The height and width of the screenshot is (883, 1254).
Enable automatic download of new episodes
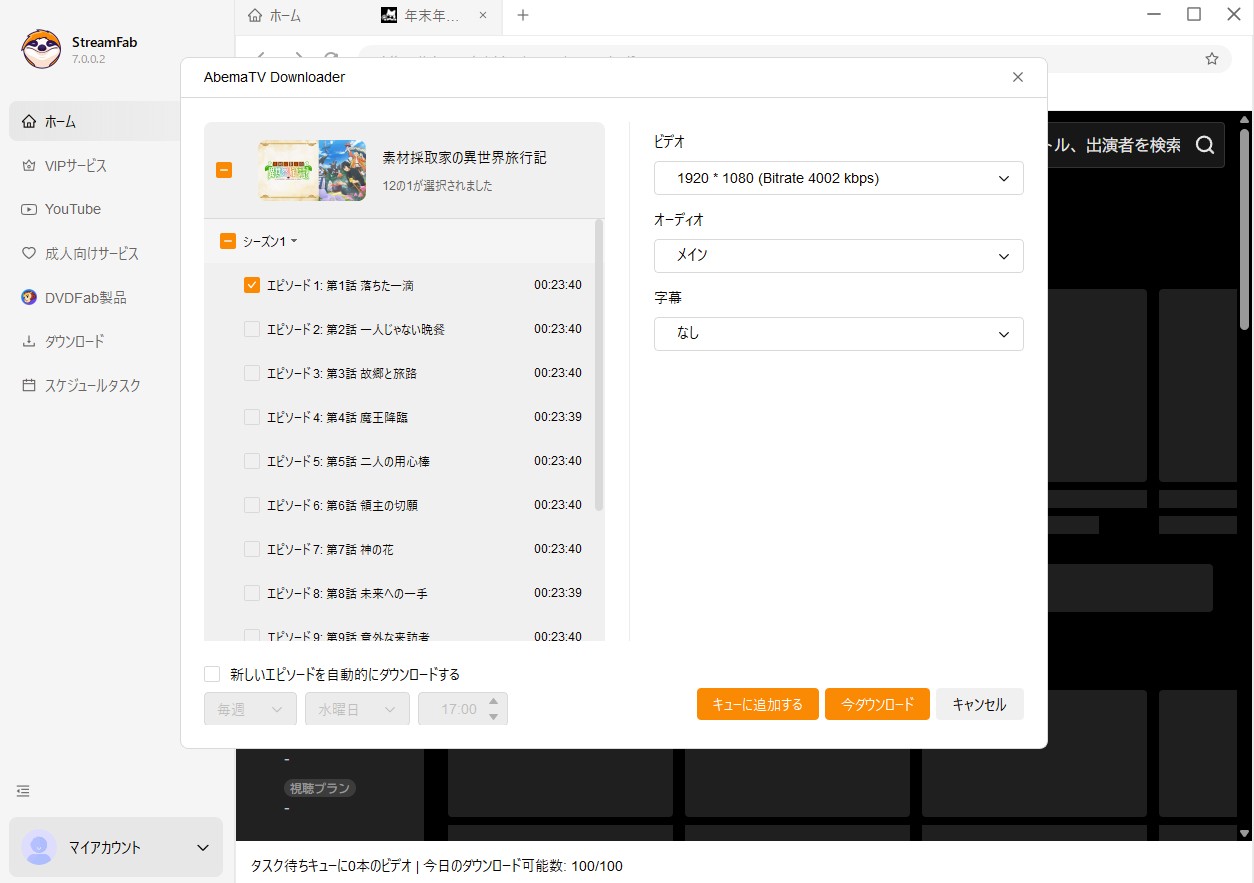pyautogui.click(x=212, y=674)
